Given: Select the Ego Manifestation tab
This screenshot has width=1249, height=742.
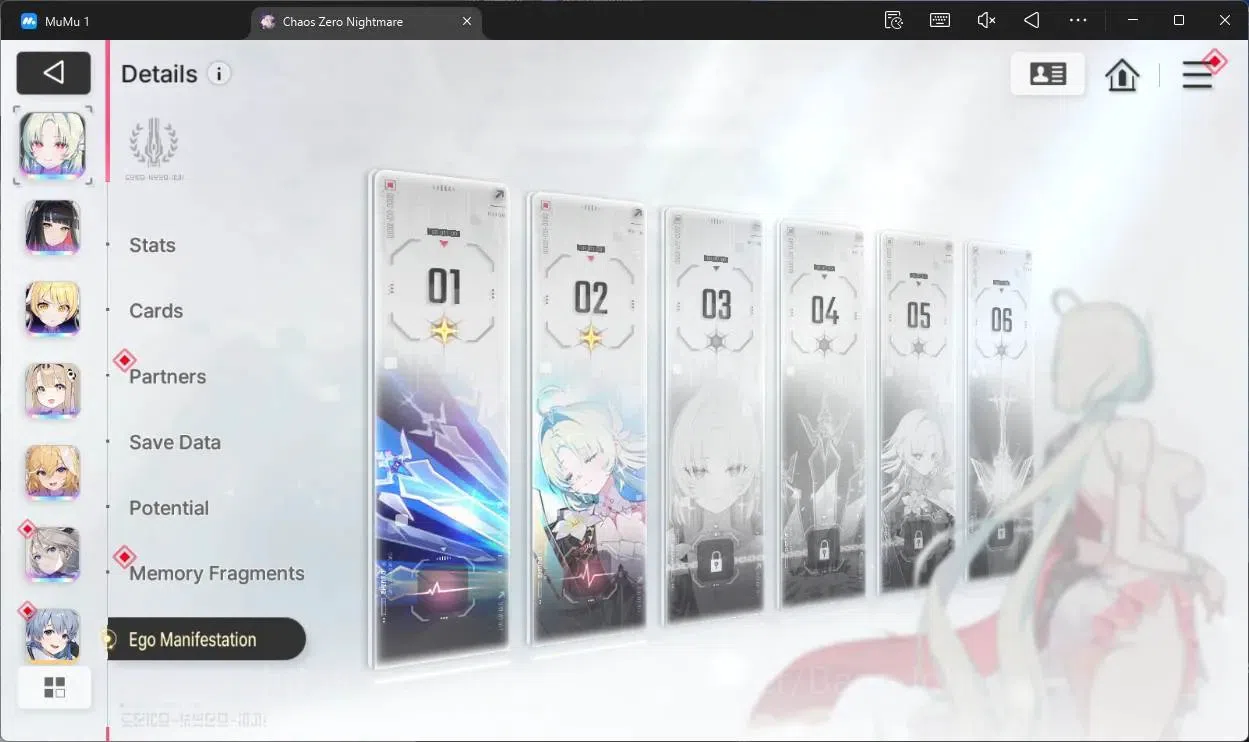Looking at the screenshot, I should pos(206,639).
